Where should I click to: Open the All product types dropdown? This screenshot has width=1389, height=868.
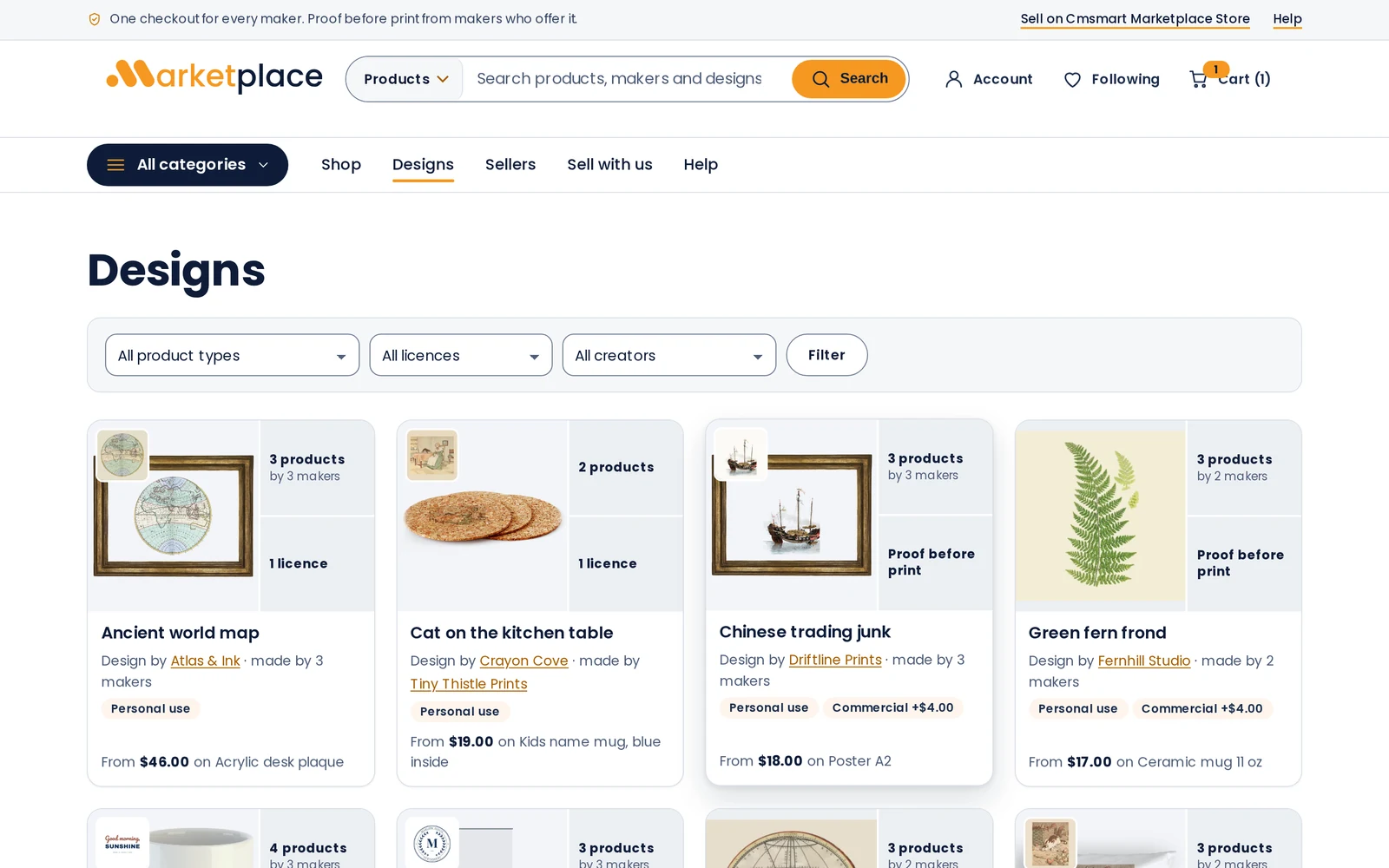232,355
